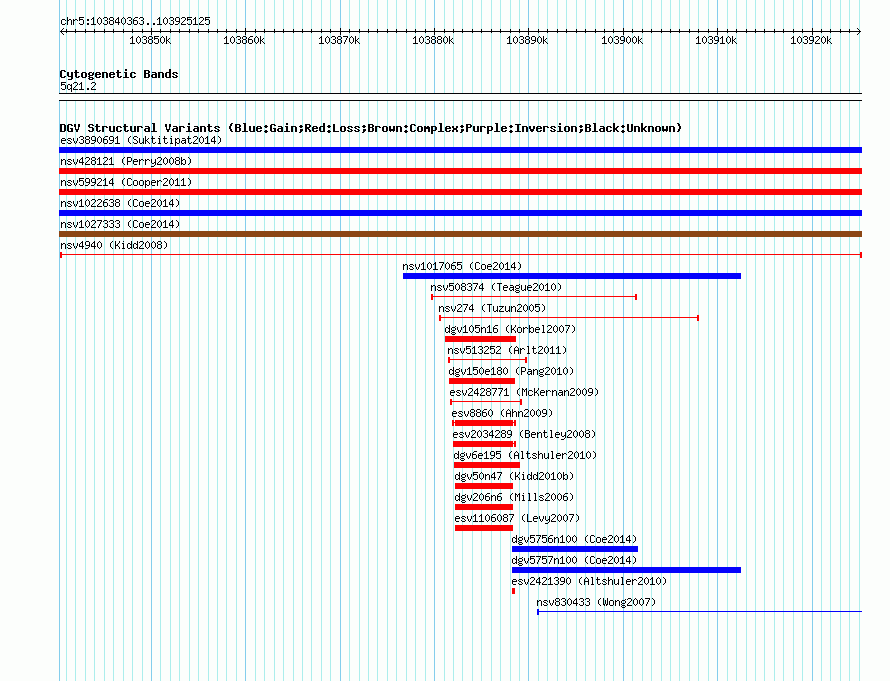The height and width of the screenshot is (681, 890).
Task: Select the blue nsv1017065 gain bar
Action: pos(572,276)
